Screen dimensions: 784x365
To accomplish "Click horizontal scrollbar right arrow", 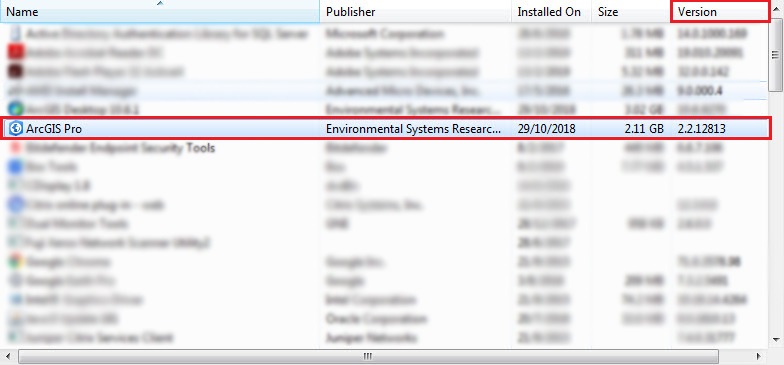I will coord(758,356).
